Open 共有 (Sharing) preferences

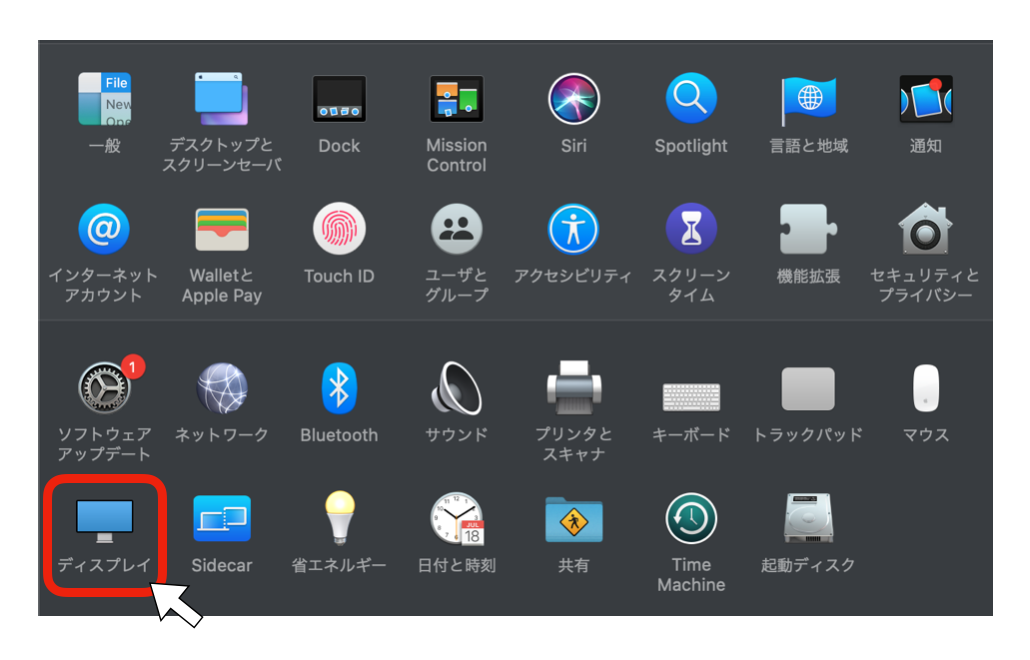click(573, 519)
